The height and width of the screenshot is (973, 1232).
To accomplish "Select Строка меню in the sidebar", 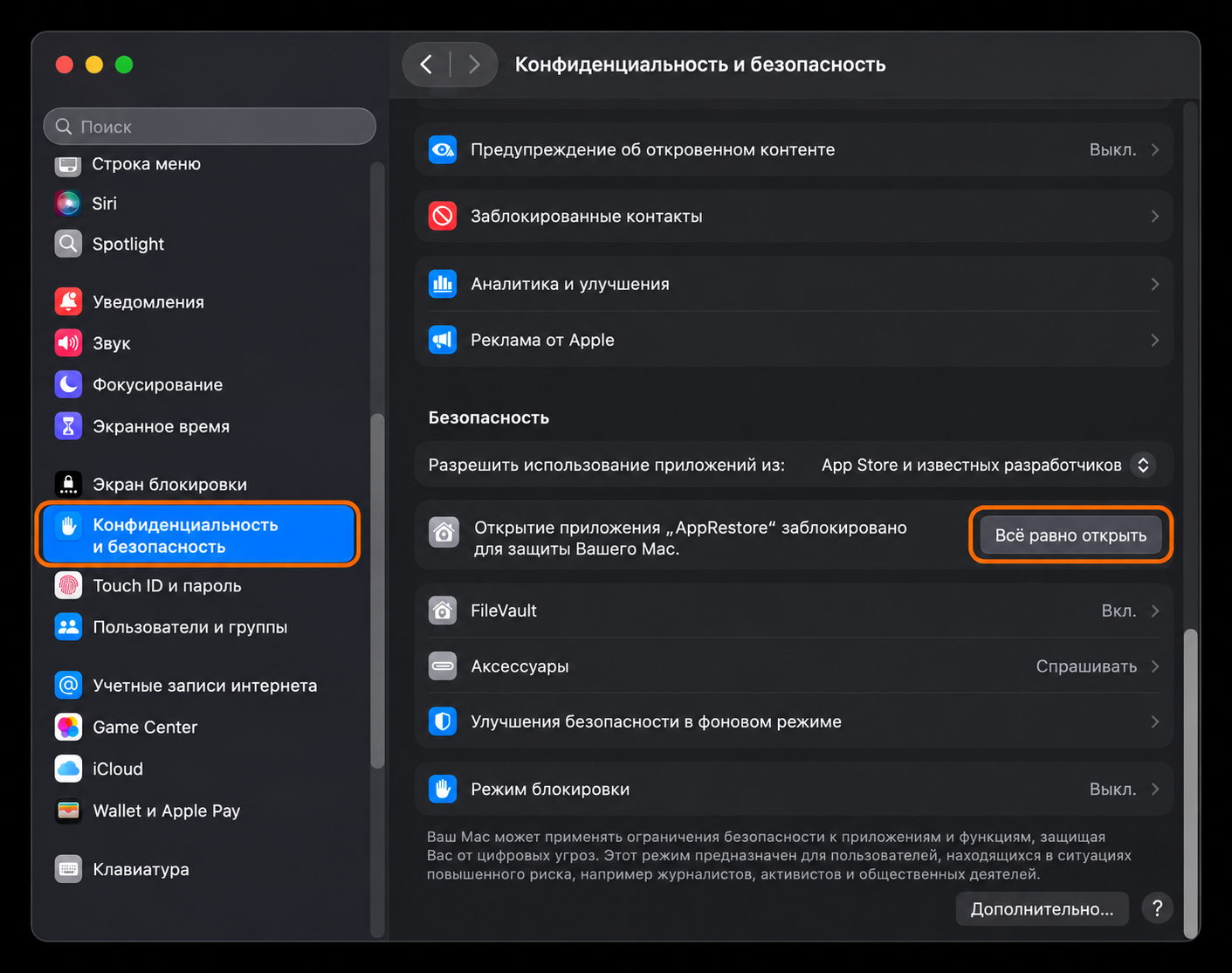I will (147, 164).
